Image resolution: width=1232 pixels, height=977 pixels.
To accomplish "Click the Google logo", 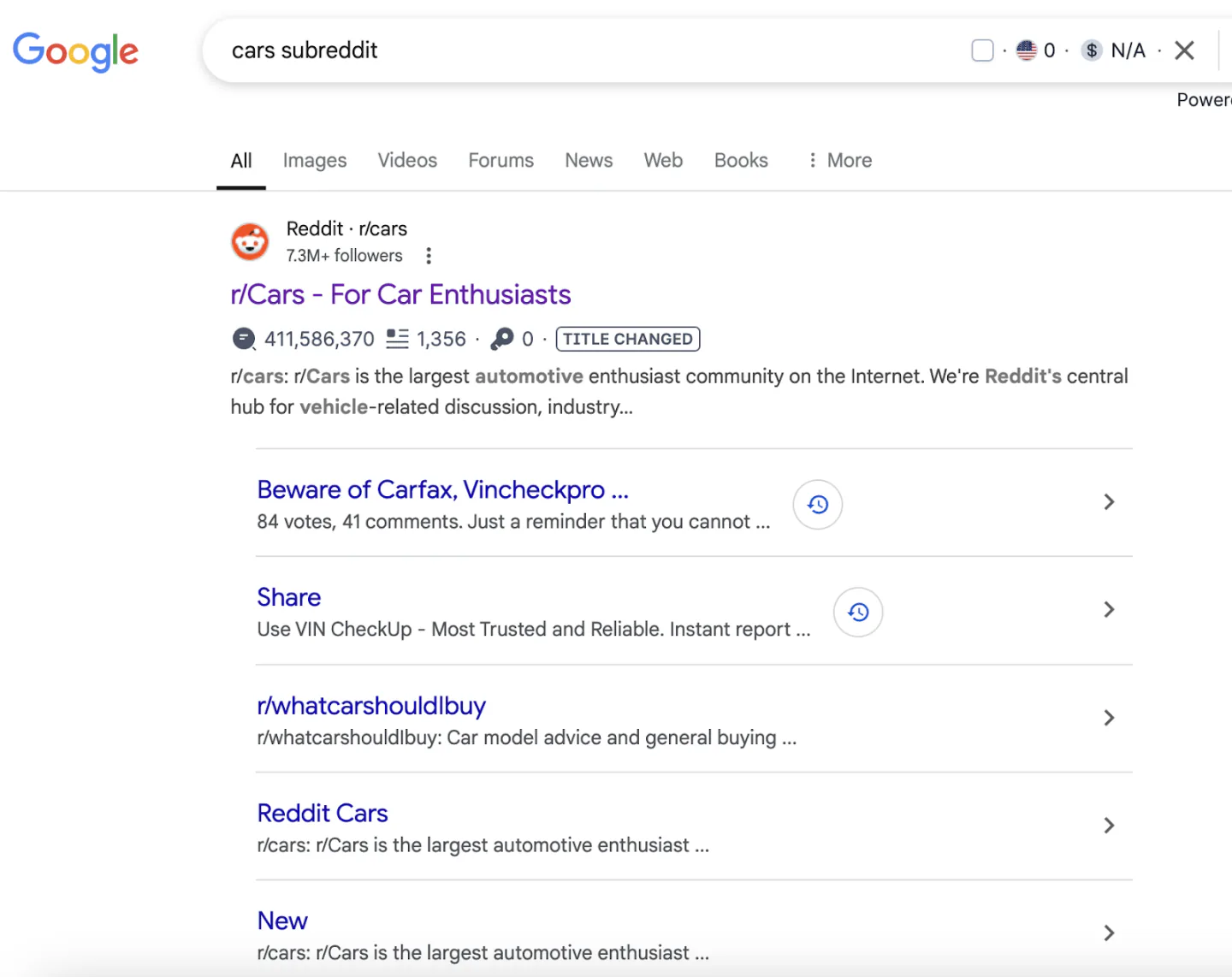I will coord(75,51).
